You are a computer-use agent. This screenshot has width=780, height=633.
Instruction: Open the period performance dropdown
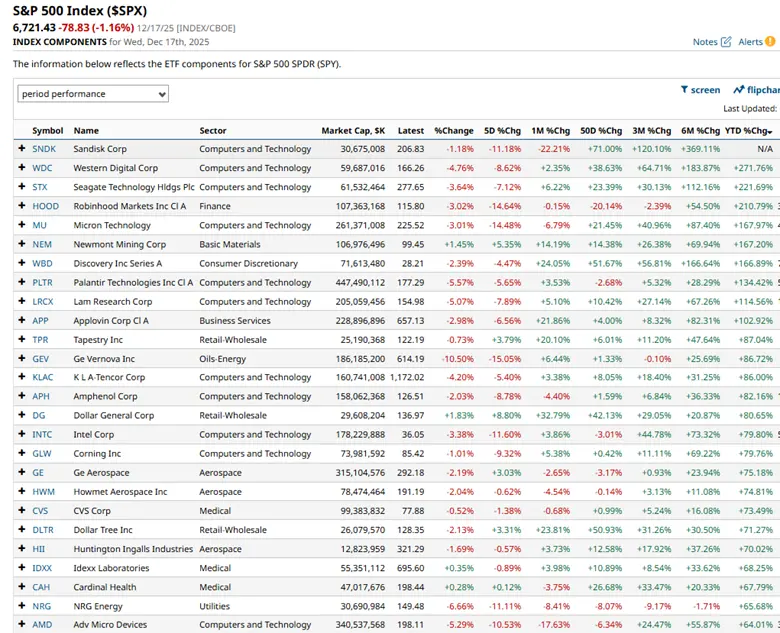[93, 94]
